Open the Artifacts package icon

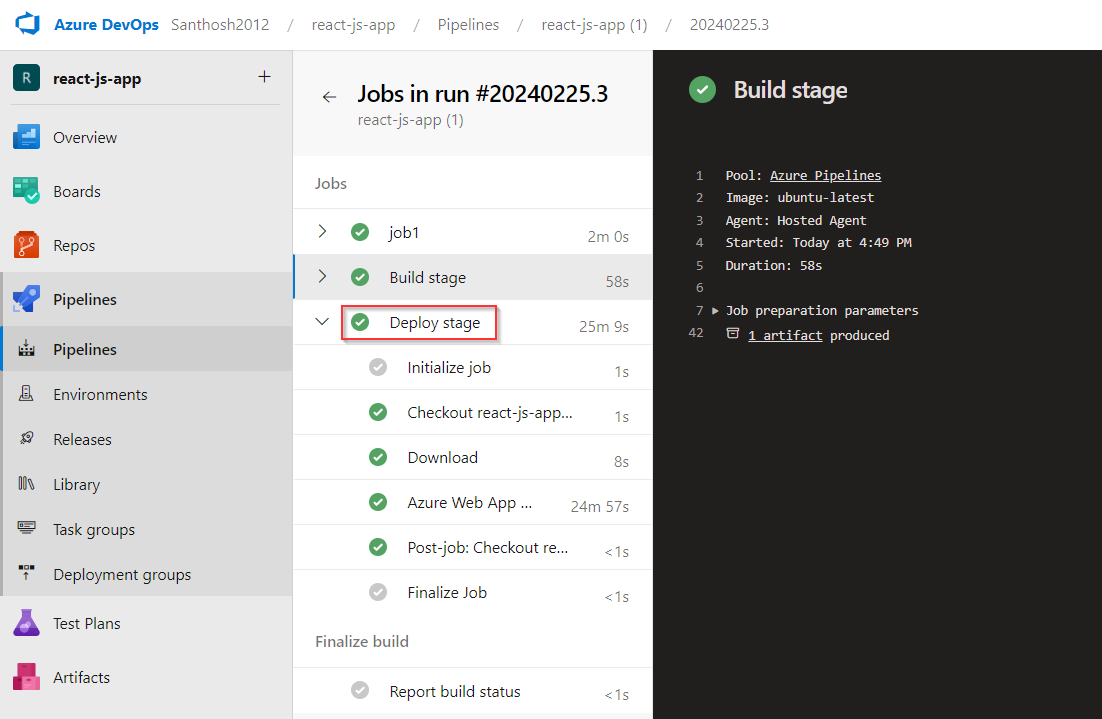(27, 677)
